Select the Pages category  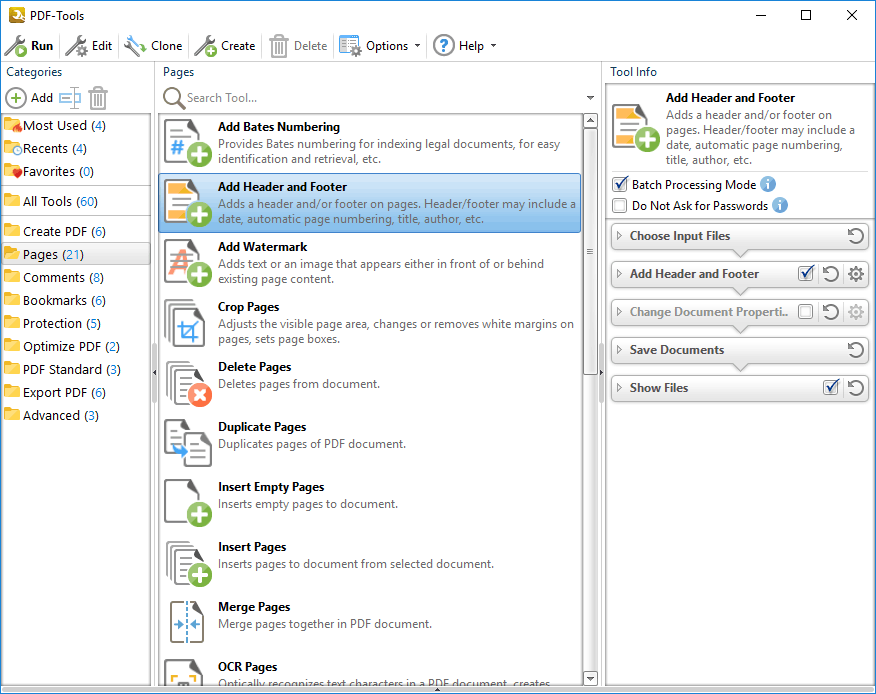tap(76, 254)
